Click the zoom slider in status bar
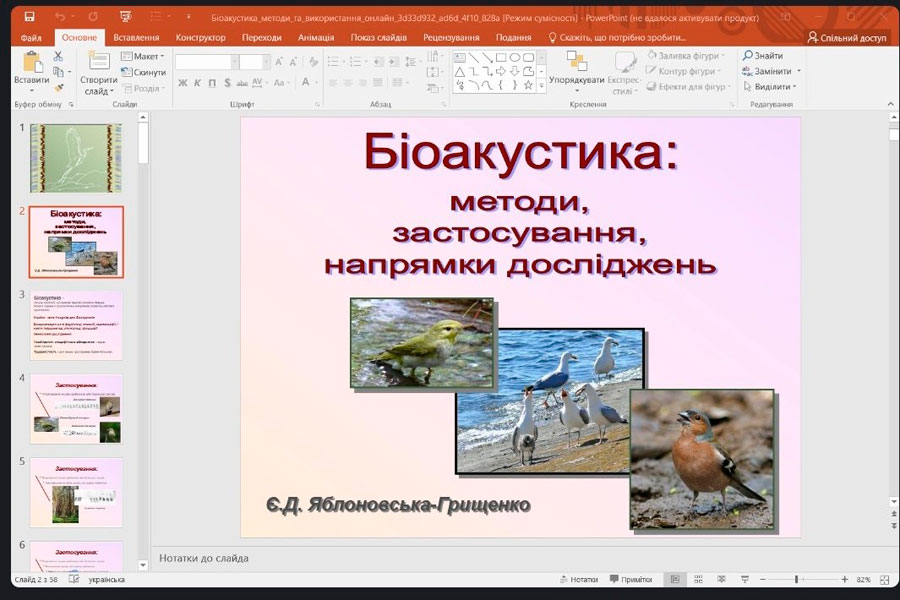Viewport: 900px width, 600px height. tap(797, 580)
